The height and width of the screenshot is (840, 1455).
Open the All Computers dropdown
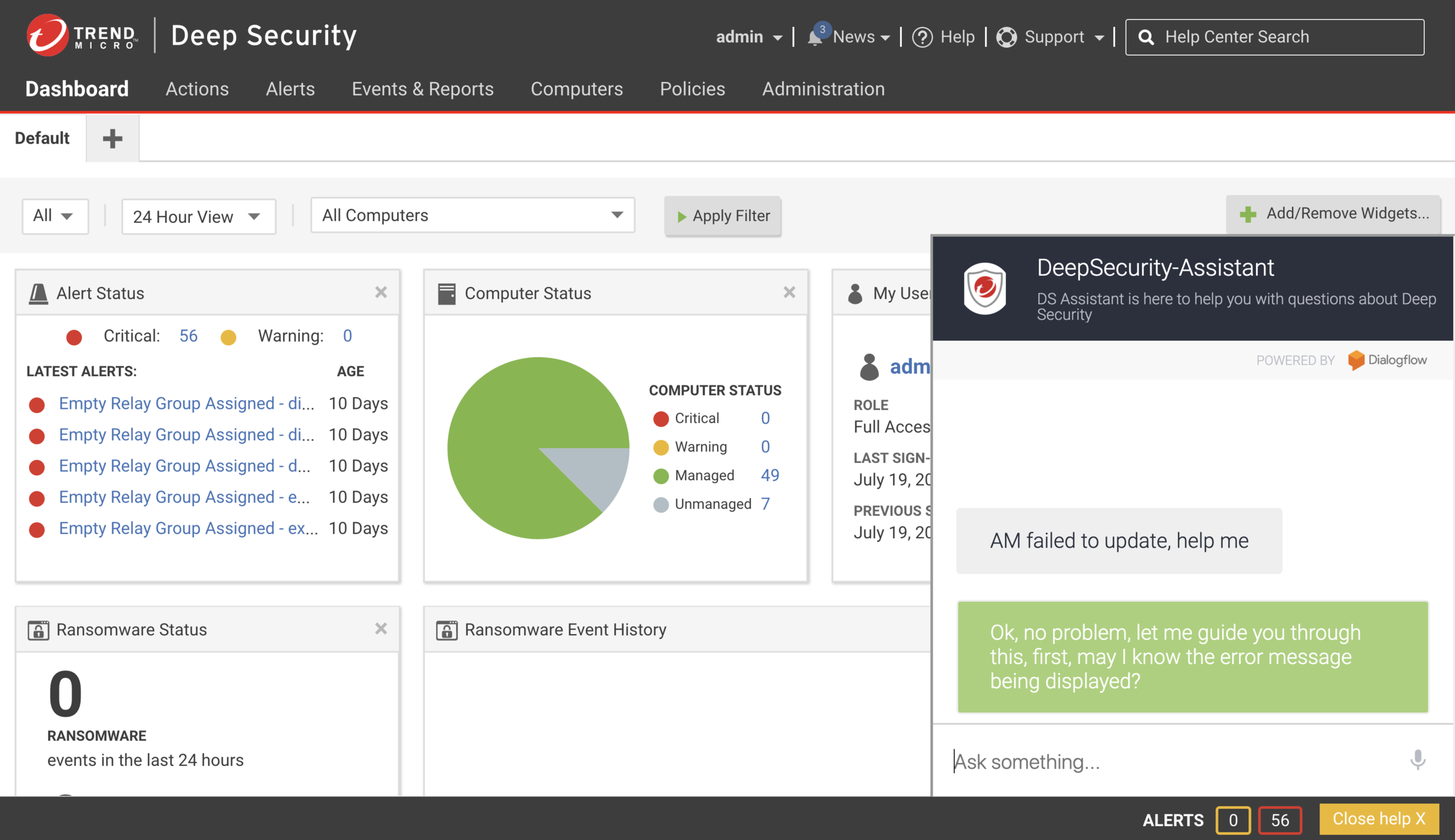(x=472, y=215)
